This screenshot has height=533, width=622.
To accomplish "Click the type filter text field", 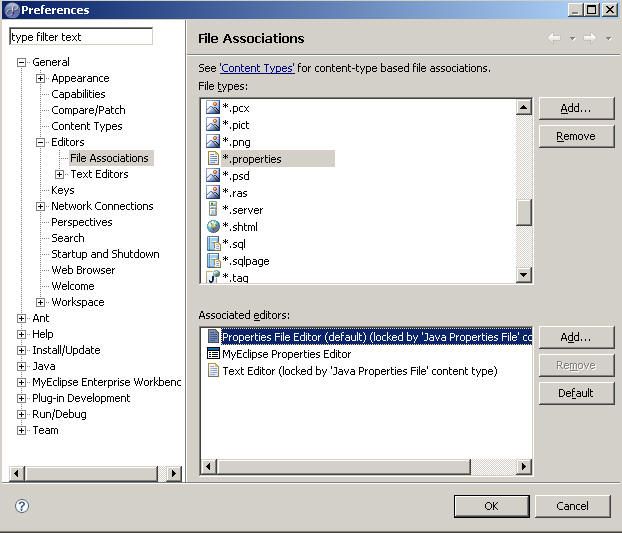I will [x=81, y=36].
